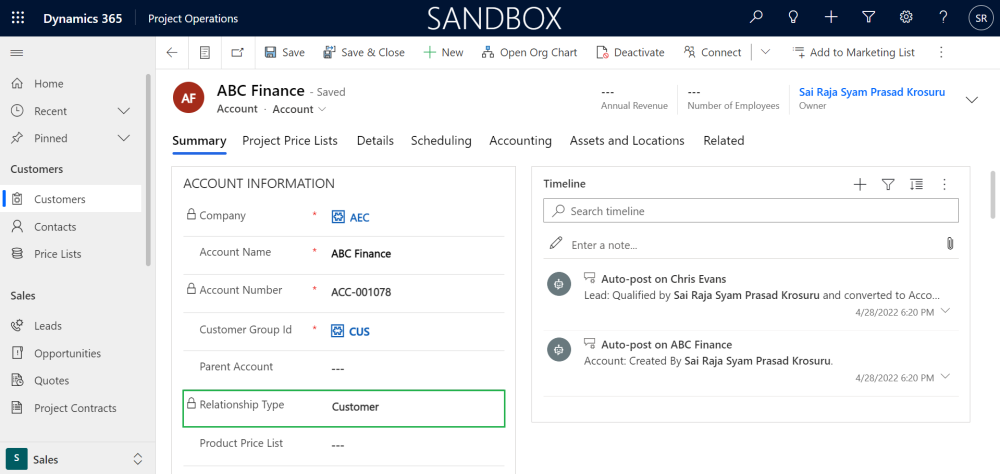This screenshot has height=474, width=1000.
Task: Open timeline more options ellipsis
Action: (945, 184)
